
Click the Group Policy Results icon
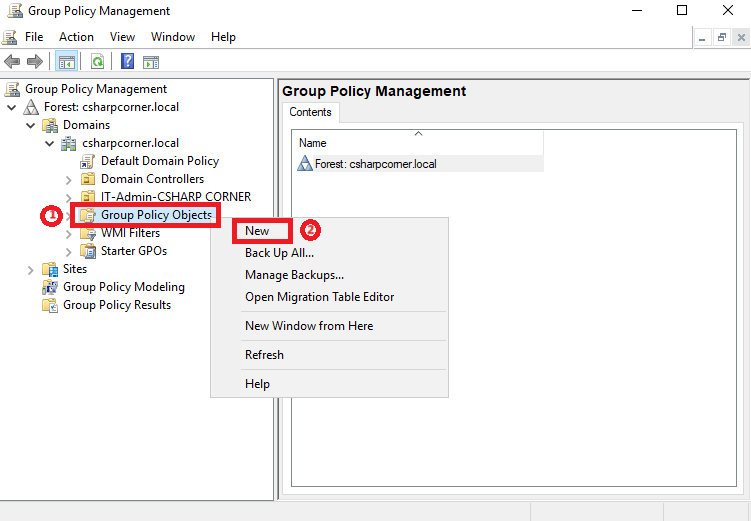point(50,306)
